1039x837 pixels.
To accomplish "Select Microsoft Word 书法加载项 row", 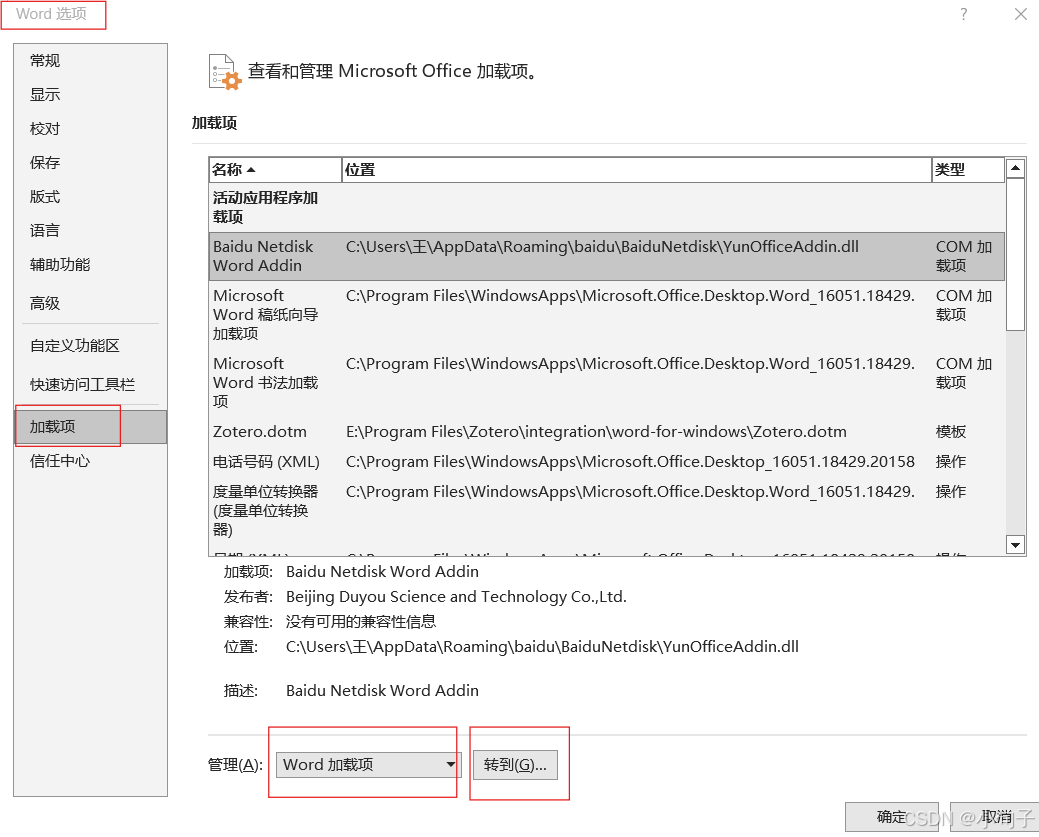I will coord(606,382).
